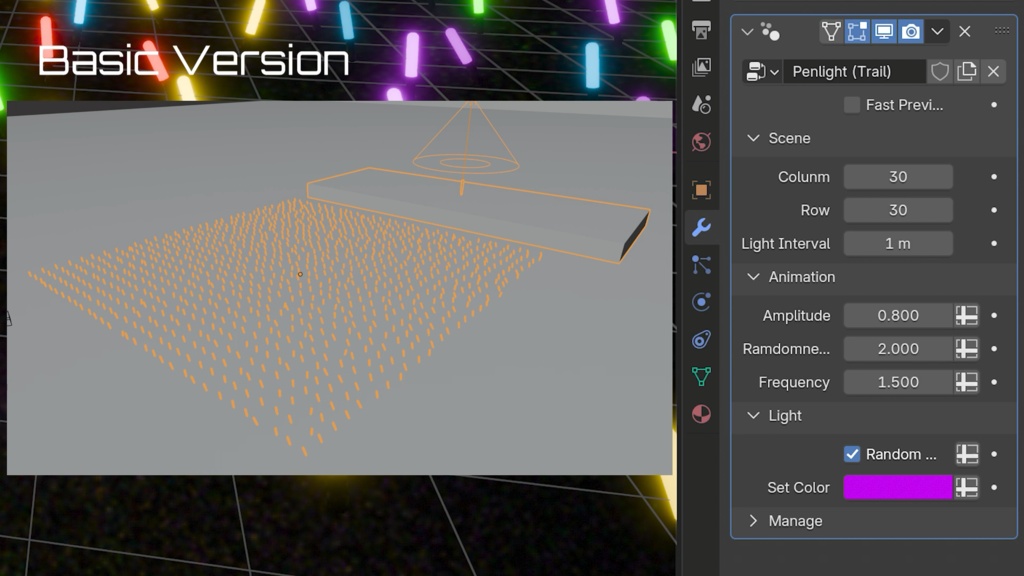Screen dimensions: 1024x576
Task: Click the Penlight (Trail) name field
Action: (855, 71)
